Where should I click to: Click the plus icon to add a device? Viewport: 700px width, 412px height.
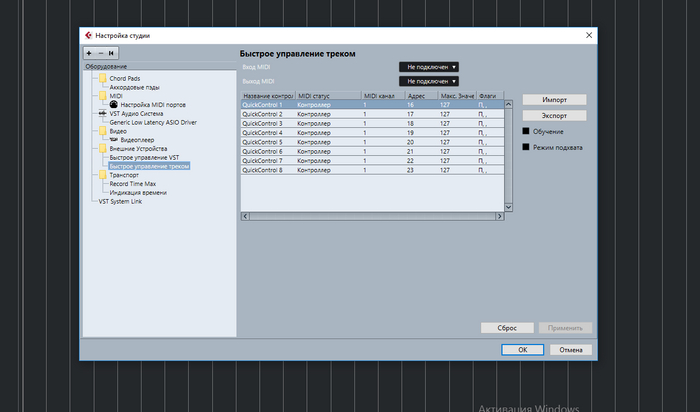click(89, 53)
